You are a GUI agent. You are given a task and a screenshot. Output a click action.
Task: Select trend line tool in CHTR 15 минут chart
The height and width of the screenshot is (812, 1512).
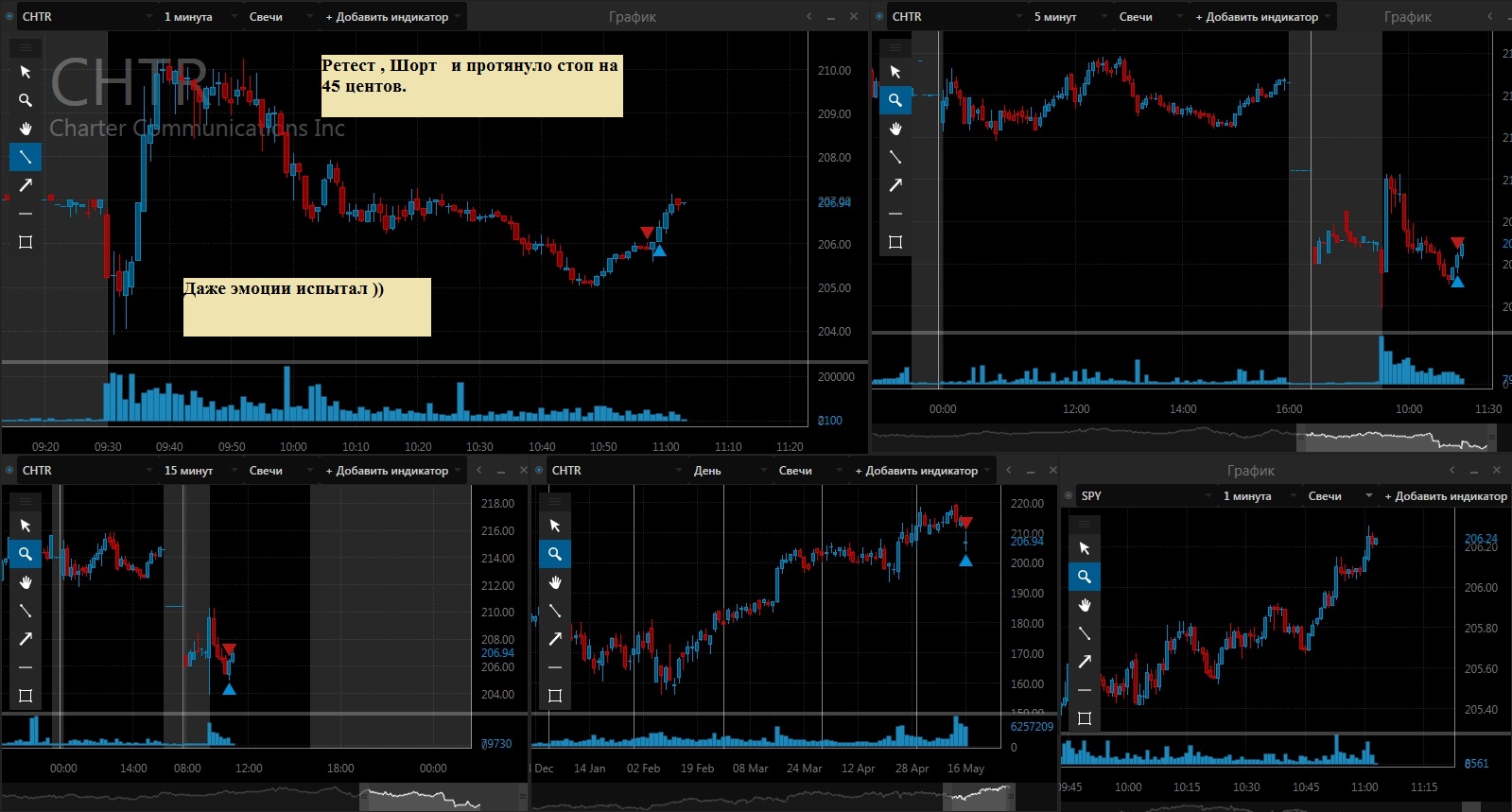tap(26, 611)
